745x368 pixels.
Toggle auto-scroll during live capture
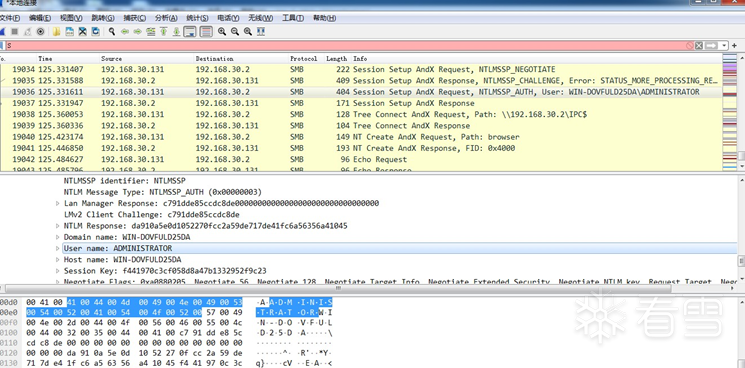190,31
